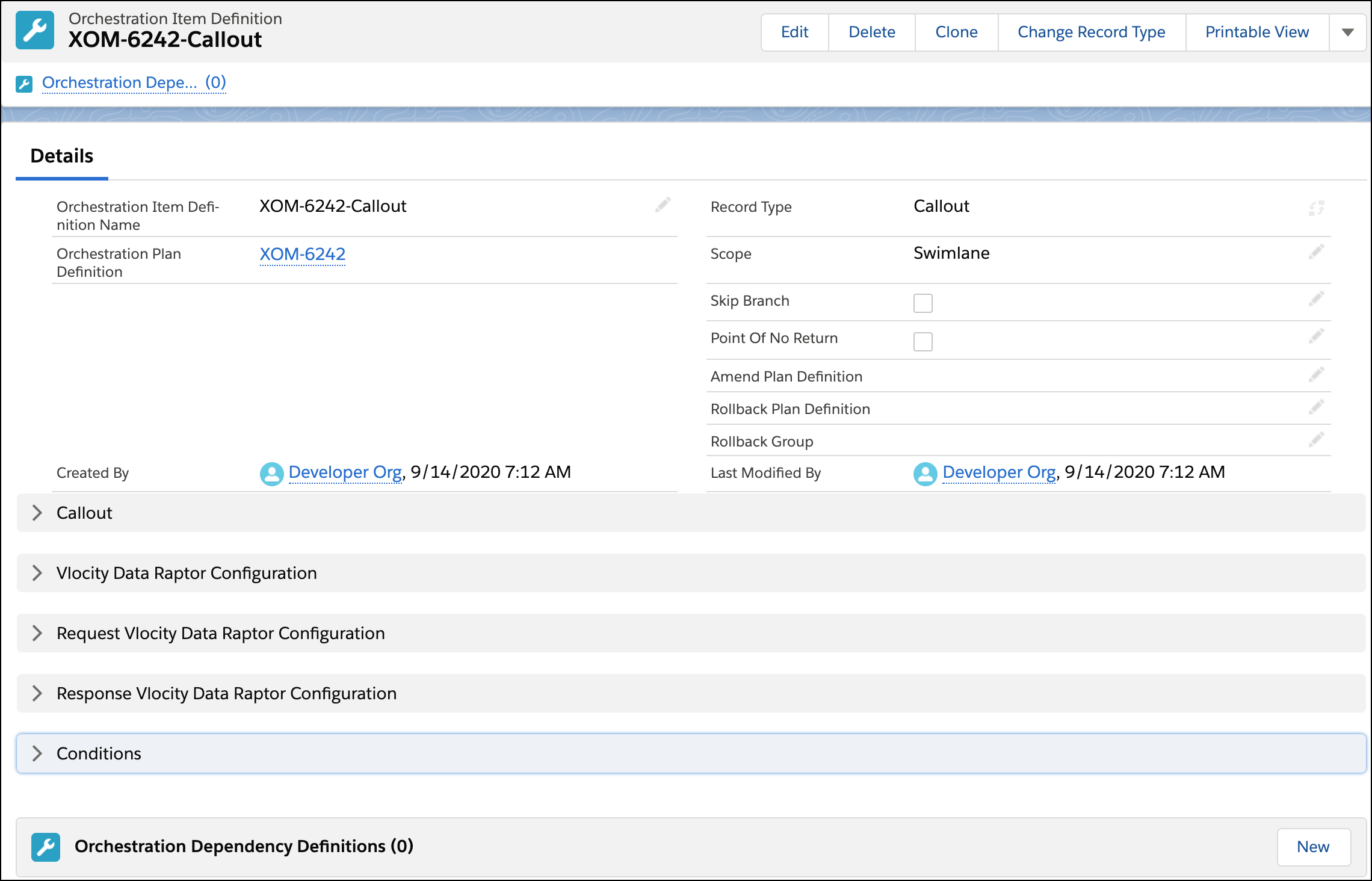The image size is (1372, 881).
Task: Click wrench icon of Orchestration Dependency Definitions list
Action: [46, 847]
